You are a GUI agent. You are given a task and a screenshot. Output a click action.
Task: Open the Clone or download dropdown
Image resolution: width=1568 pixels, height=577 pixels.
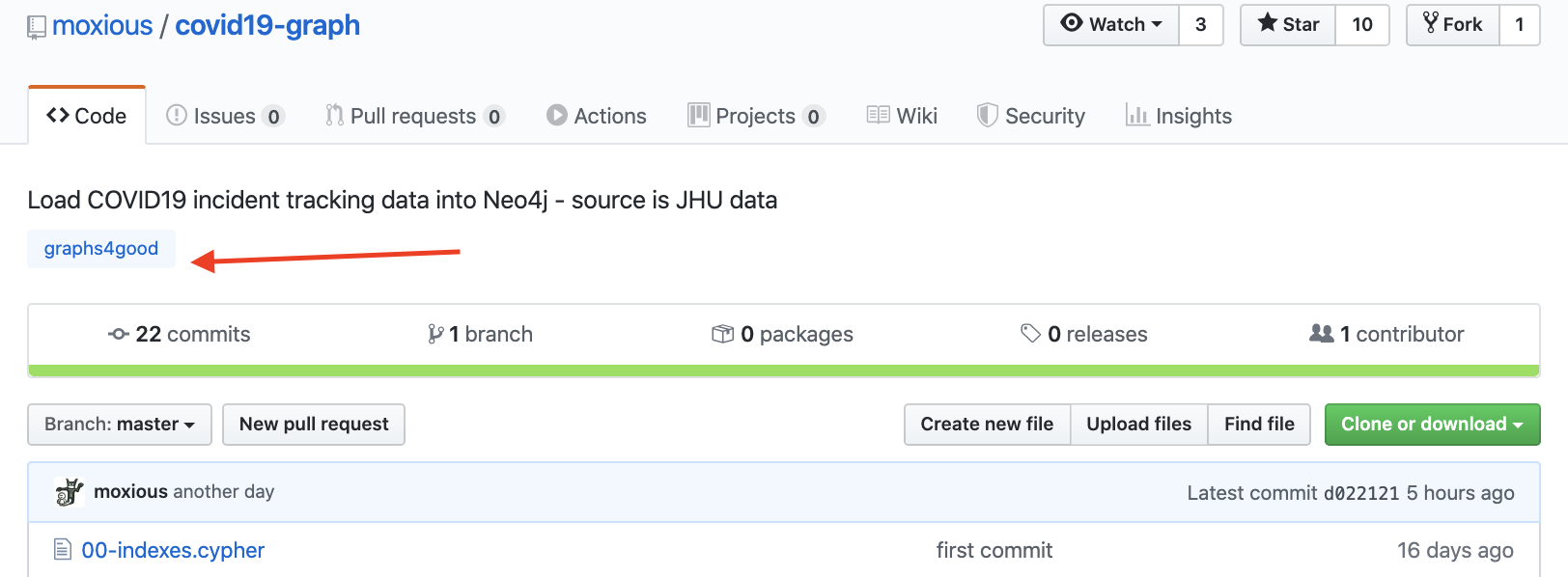coord(1432,425)
